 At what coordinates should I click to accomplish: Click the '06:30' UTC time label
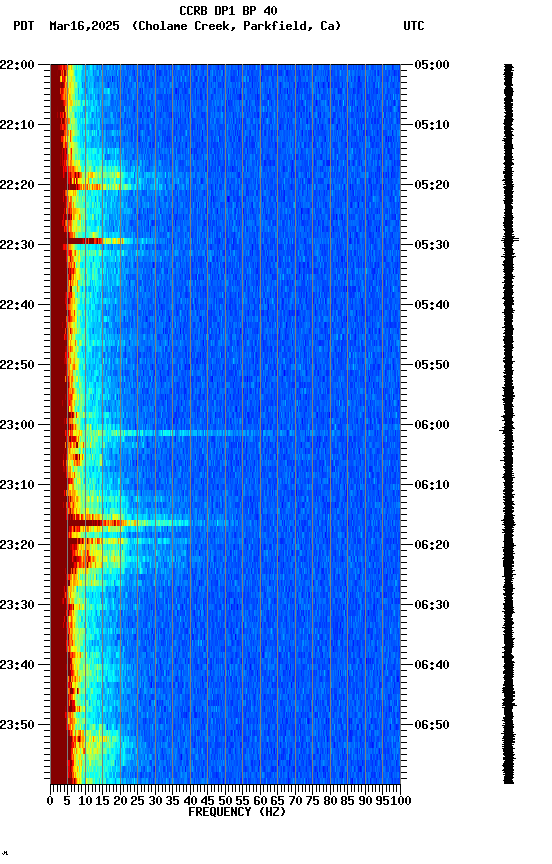coord(432,605)
